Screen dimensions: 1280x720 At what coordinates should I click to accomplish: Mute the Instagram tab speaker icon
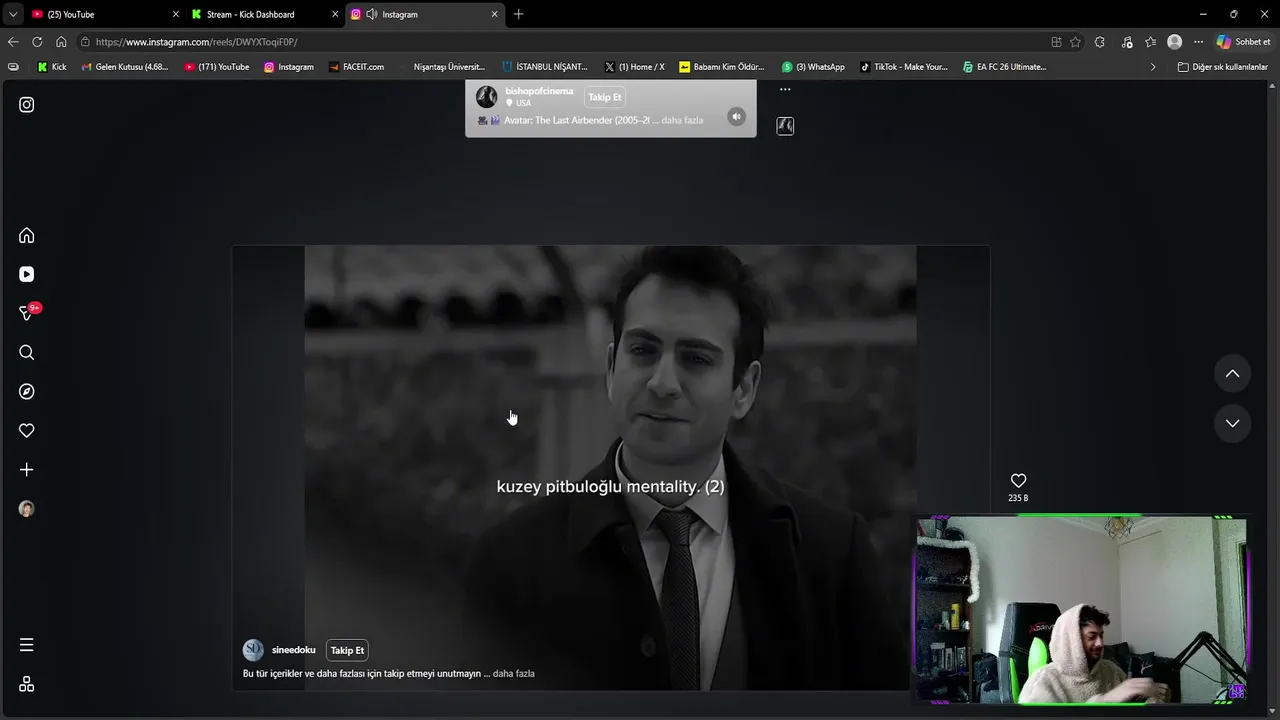pos(372,14)
